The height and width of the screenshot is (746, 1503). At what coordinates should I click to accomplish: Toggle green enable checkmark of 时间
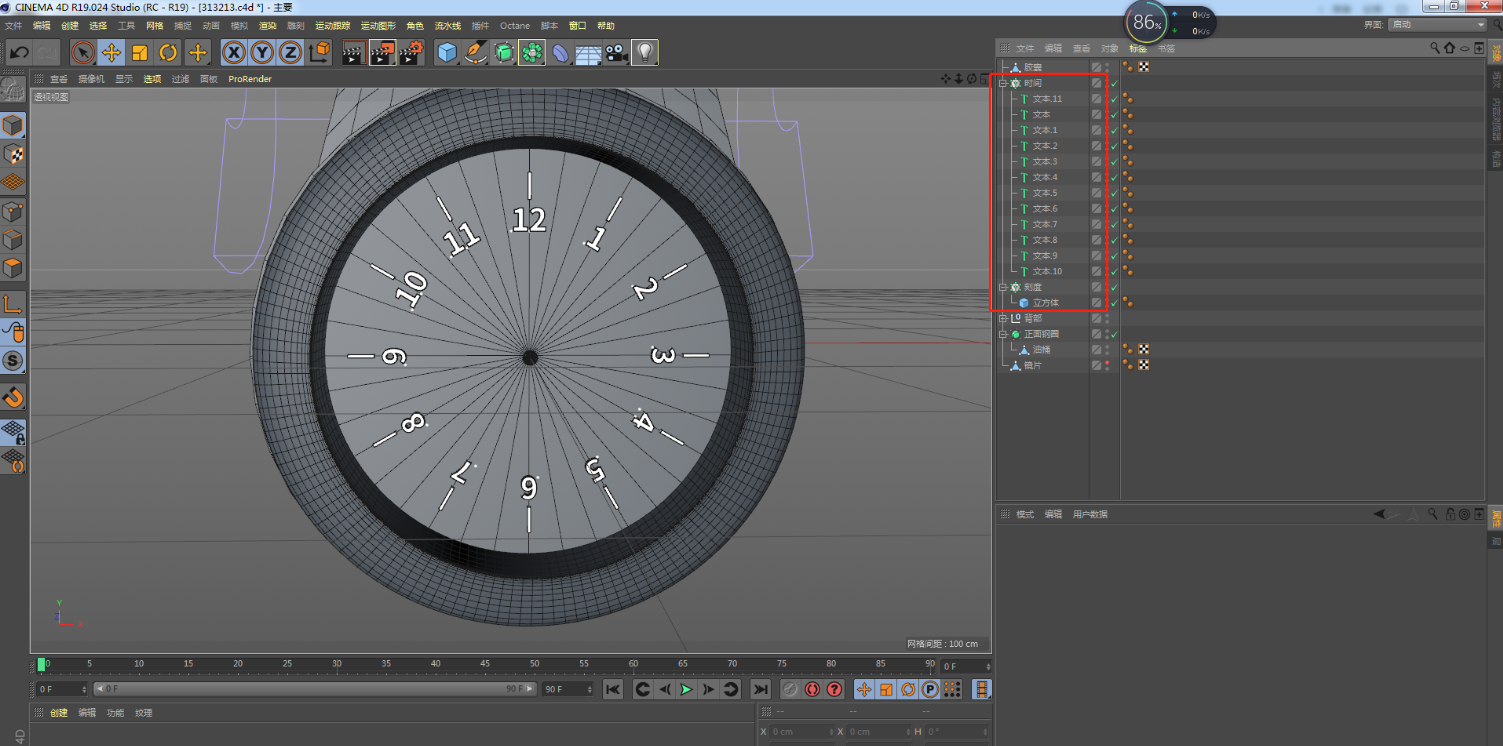(x=1113, y=83)
